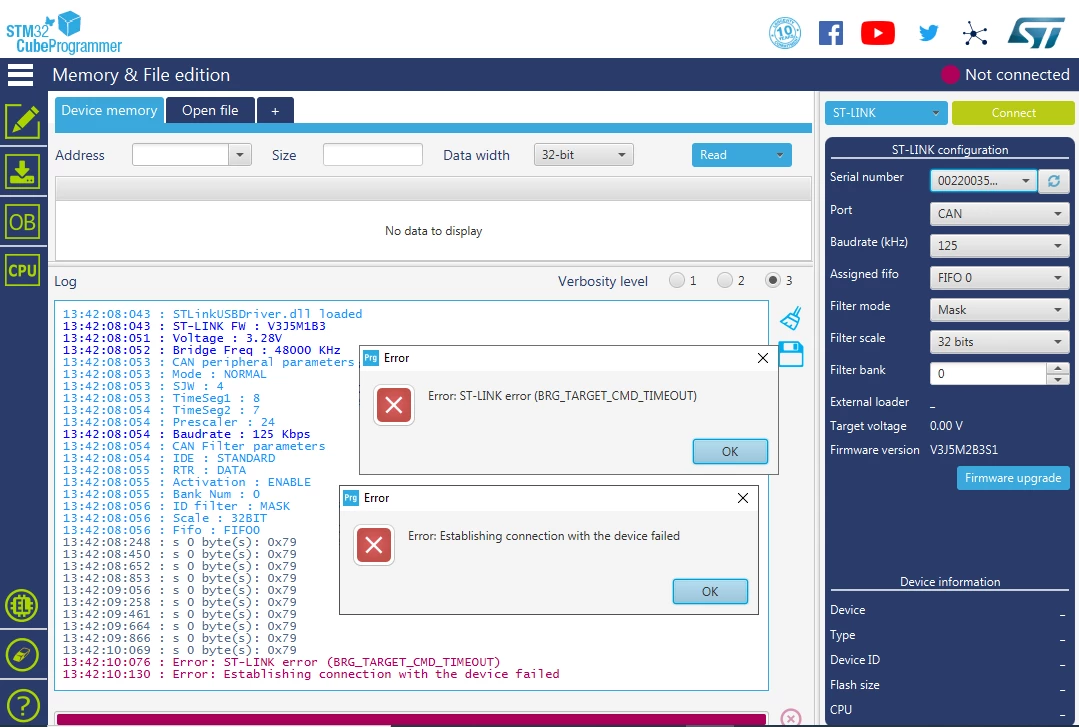Open the Baudrate 125 dropdown
1079x727 pixels.
tap(999, 246)
